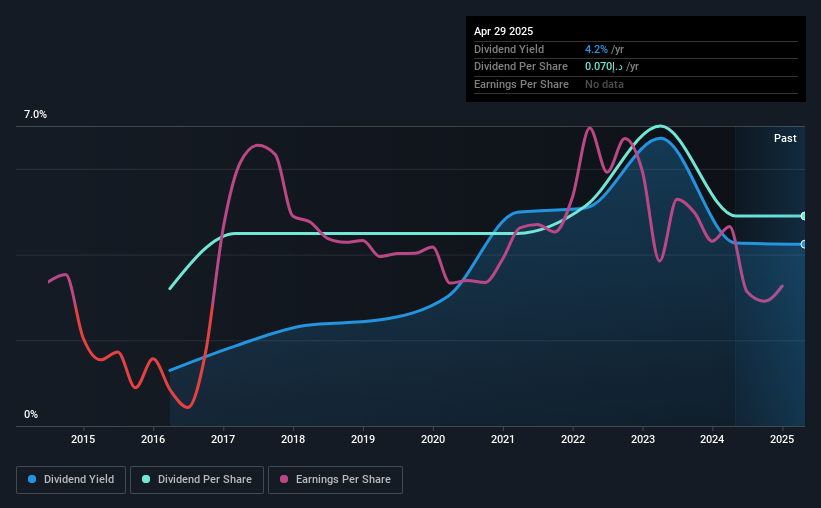
Task: Click the Apr 29 2025 tooltip date header
Action: coord(504,31)
